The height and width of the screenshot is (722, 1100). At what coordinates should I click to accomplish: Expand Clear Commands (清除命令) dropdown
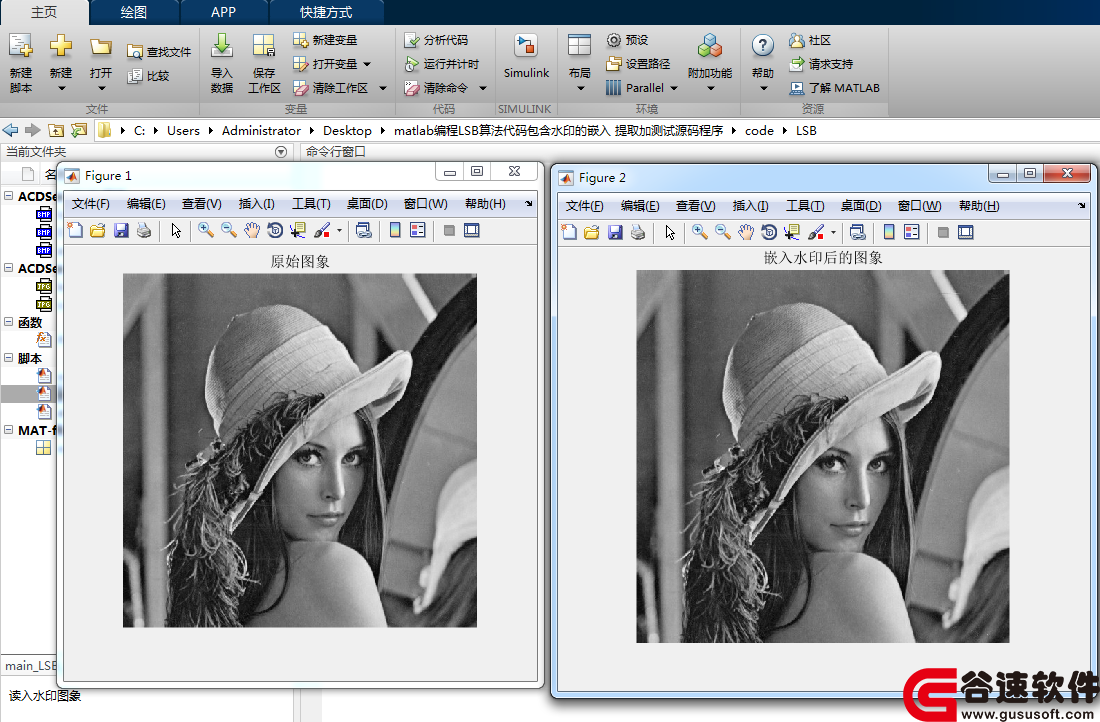tap(483, 88)
